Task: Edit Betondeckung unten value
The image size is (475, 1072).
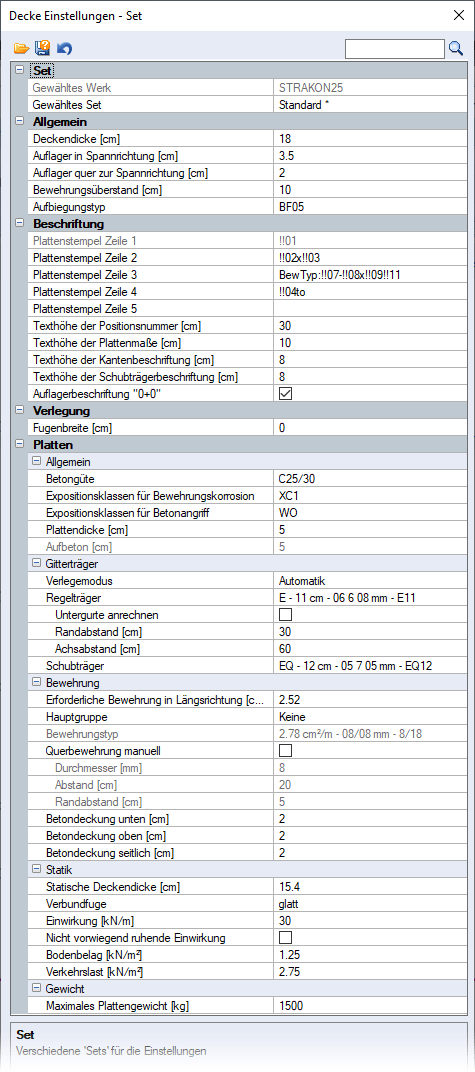Action: 368,818
